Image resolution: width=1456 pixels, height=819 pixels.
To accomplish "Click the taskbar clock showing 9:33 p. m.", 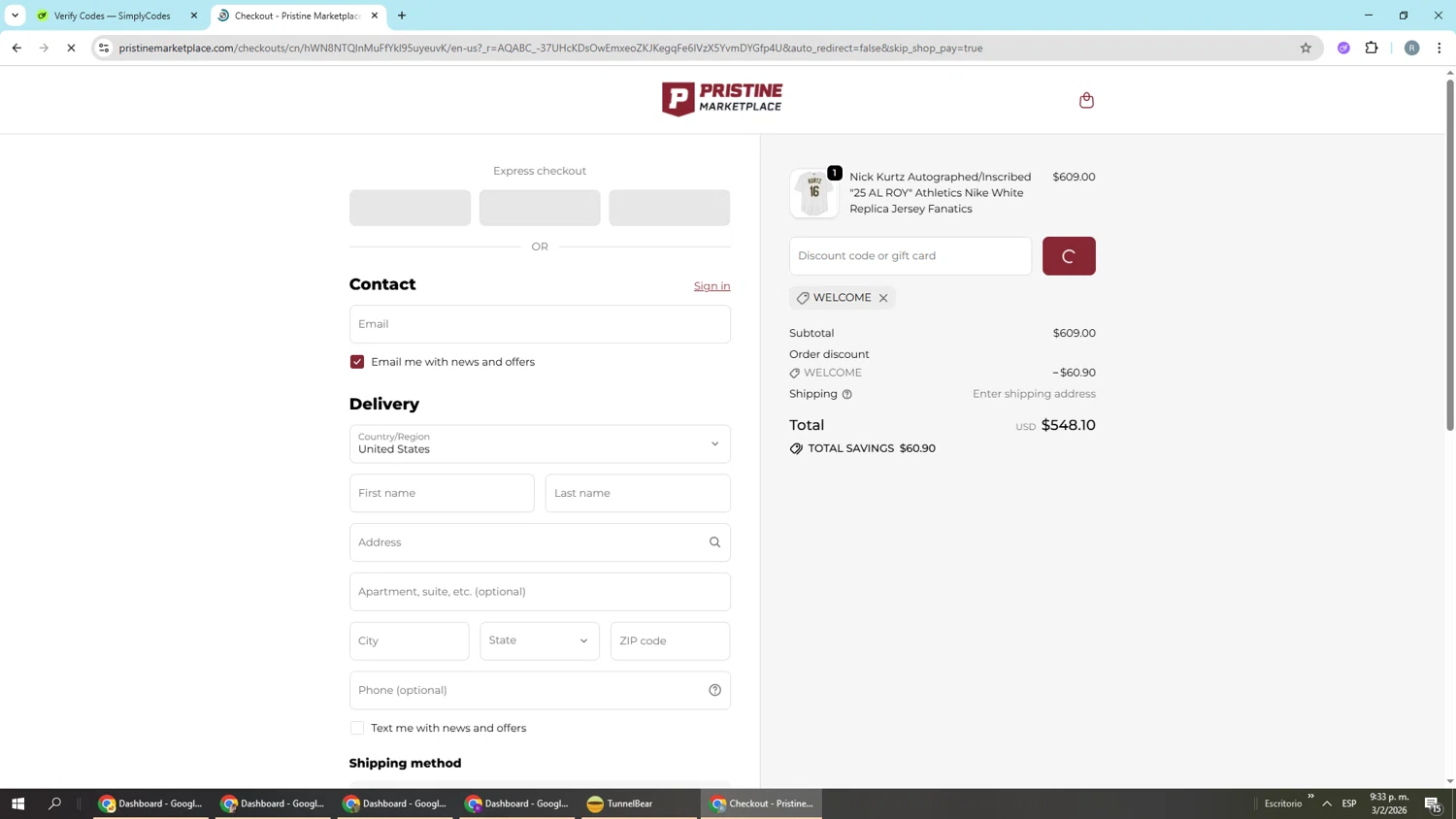I will pyautogui.click(x=1389, y=803).
